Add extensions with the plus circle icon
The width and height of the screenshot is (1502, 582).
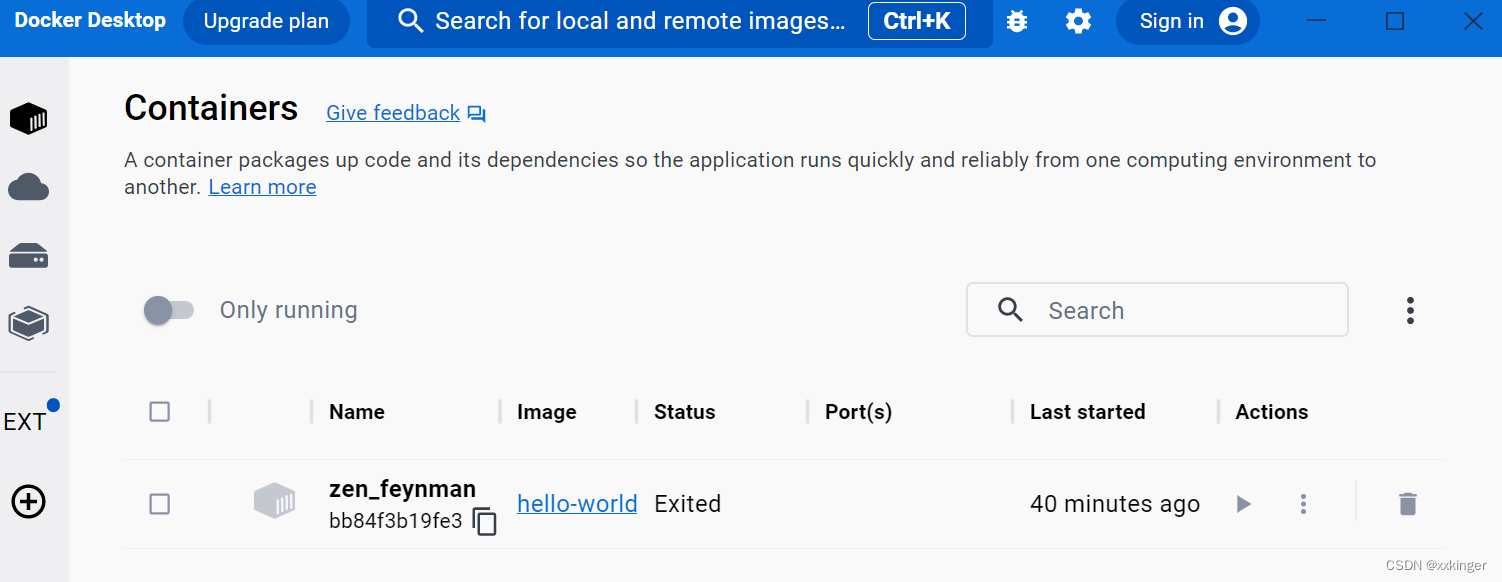29,501
